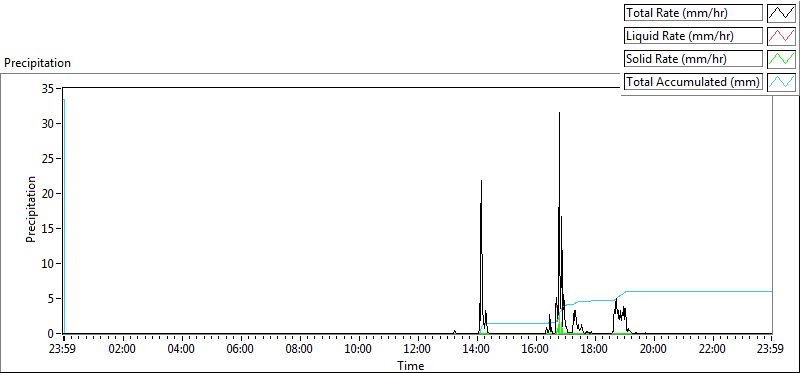This screenshot has height=373, width=800.
Task: Select the Total Rate (mm/hr) legend label
Action: 693,13
